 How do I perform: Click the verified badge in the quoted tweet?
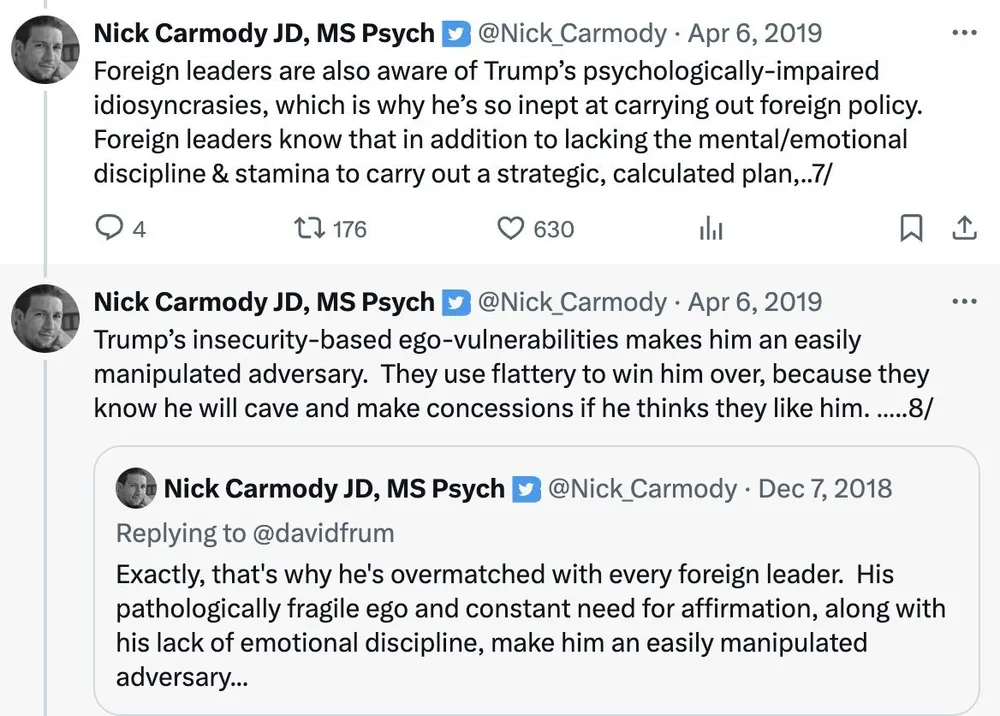[x=525, y=489]
